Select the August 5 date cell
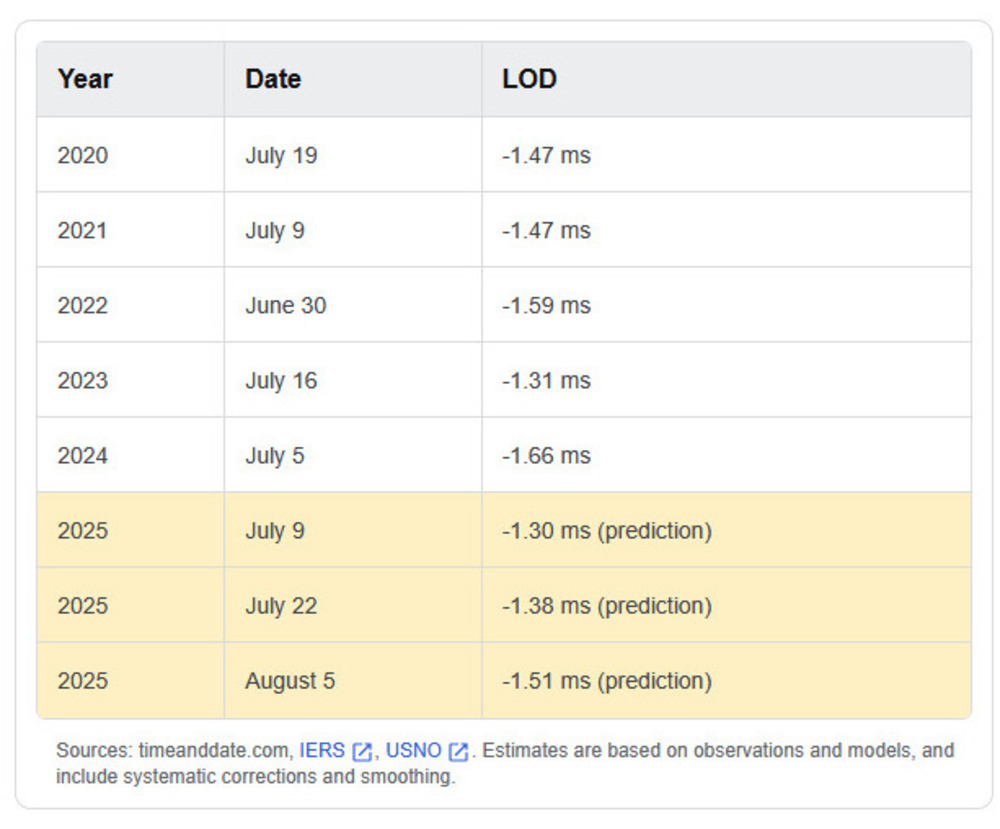Screen dimensions: 1000x829 [x=290, y=680]
